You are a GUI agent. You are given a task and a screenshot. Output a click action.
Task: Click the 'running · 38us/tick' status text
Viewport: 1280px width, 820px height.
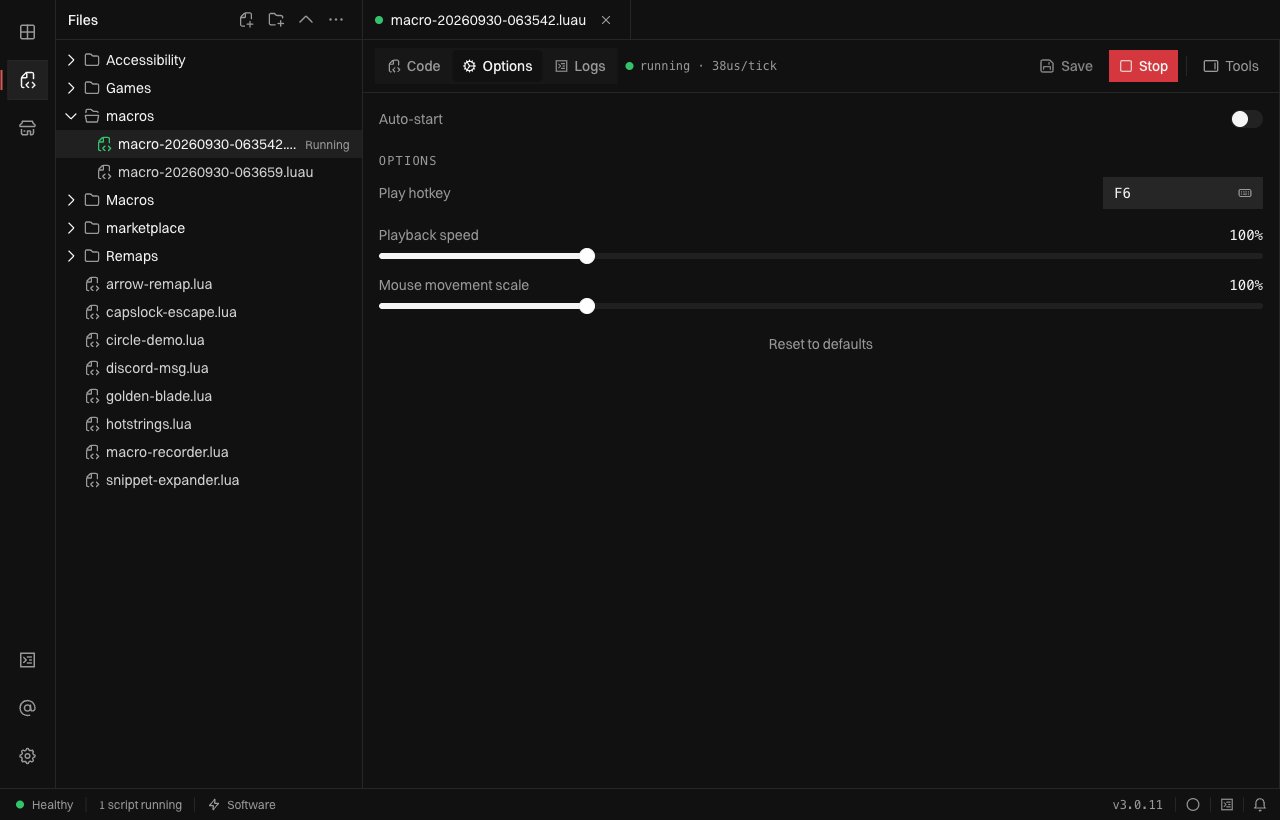click(x=701, y=66)
